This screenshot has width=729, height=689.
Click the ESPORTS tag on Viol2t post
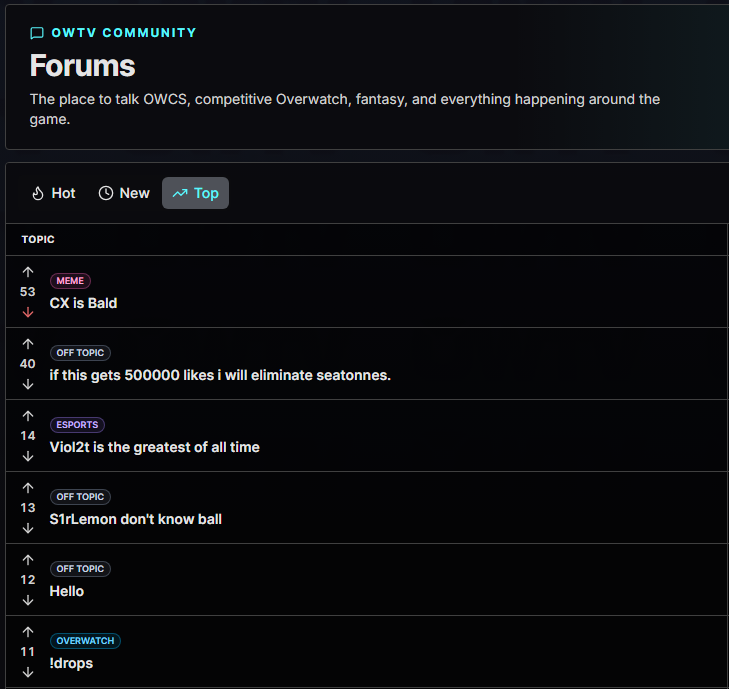[77, 425]
